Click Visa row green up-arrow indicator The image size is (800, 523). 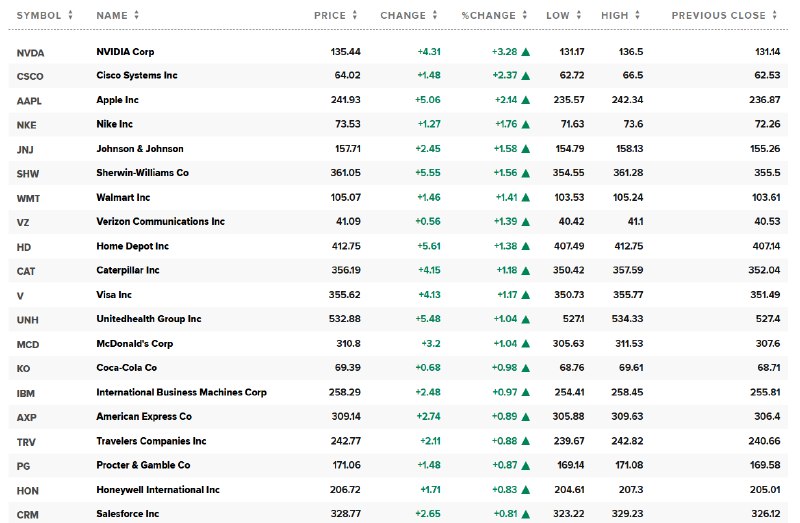(x=526, y=295)
